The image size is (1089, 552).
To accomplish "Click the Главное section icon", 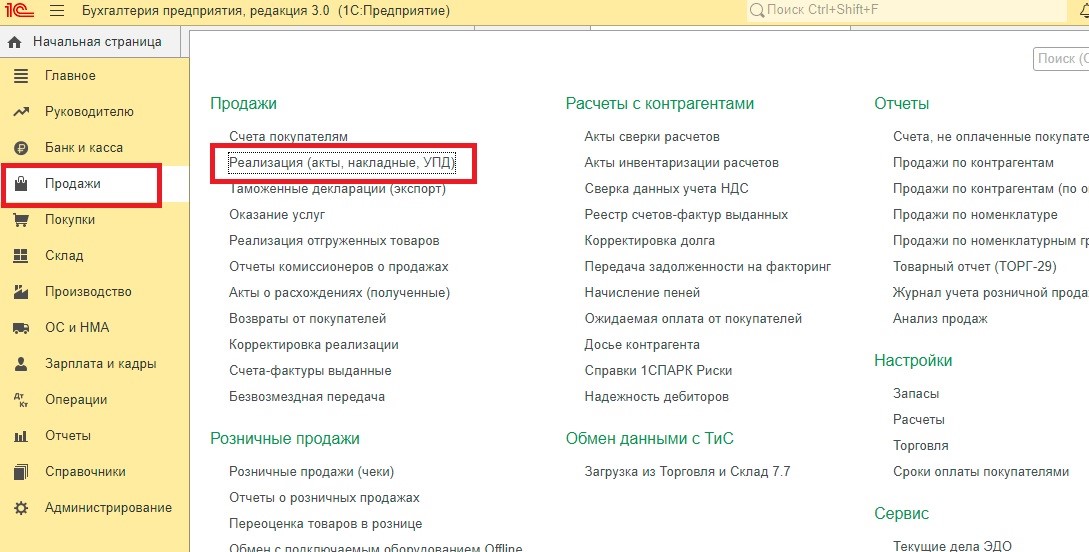I will (22, 76).
